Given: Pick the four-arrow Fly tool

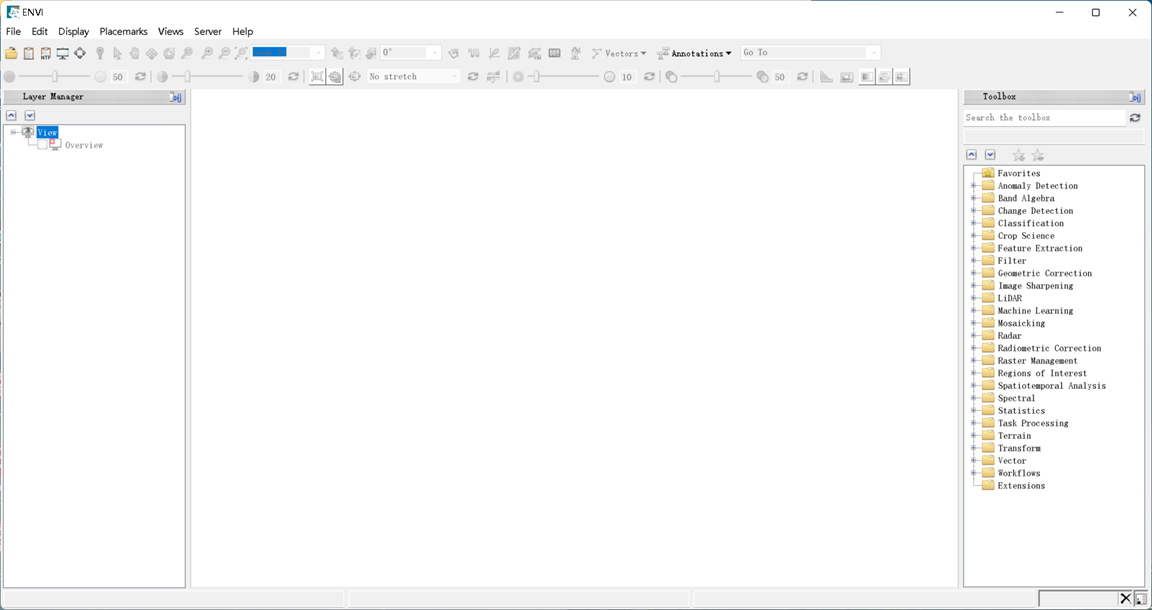Looking at the screenshot, I should click(x=151, y=53).
